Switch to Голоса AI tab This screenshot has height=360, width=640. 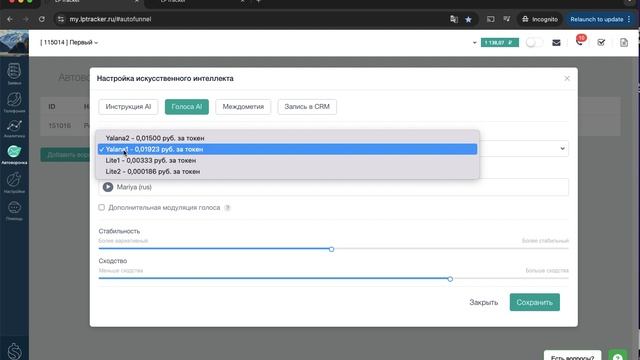(x=187, y=107)
